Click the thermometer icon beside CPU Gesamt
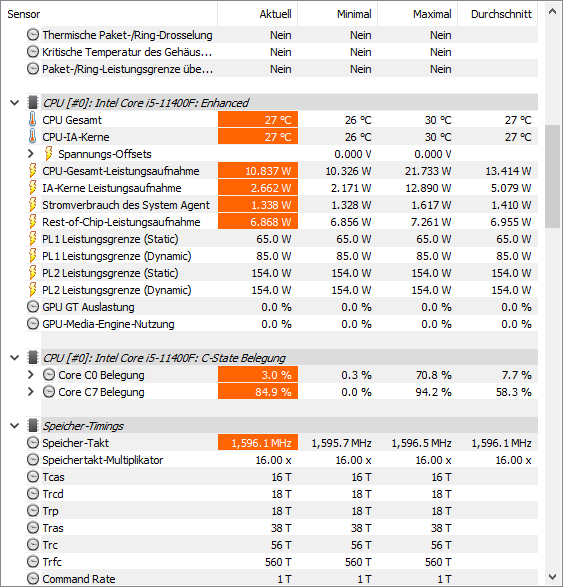Image resolution: width=563 pixels, height=587 pixels. click(x=33, y=120)
